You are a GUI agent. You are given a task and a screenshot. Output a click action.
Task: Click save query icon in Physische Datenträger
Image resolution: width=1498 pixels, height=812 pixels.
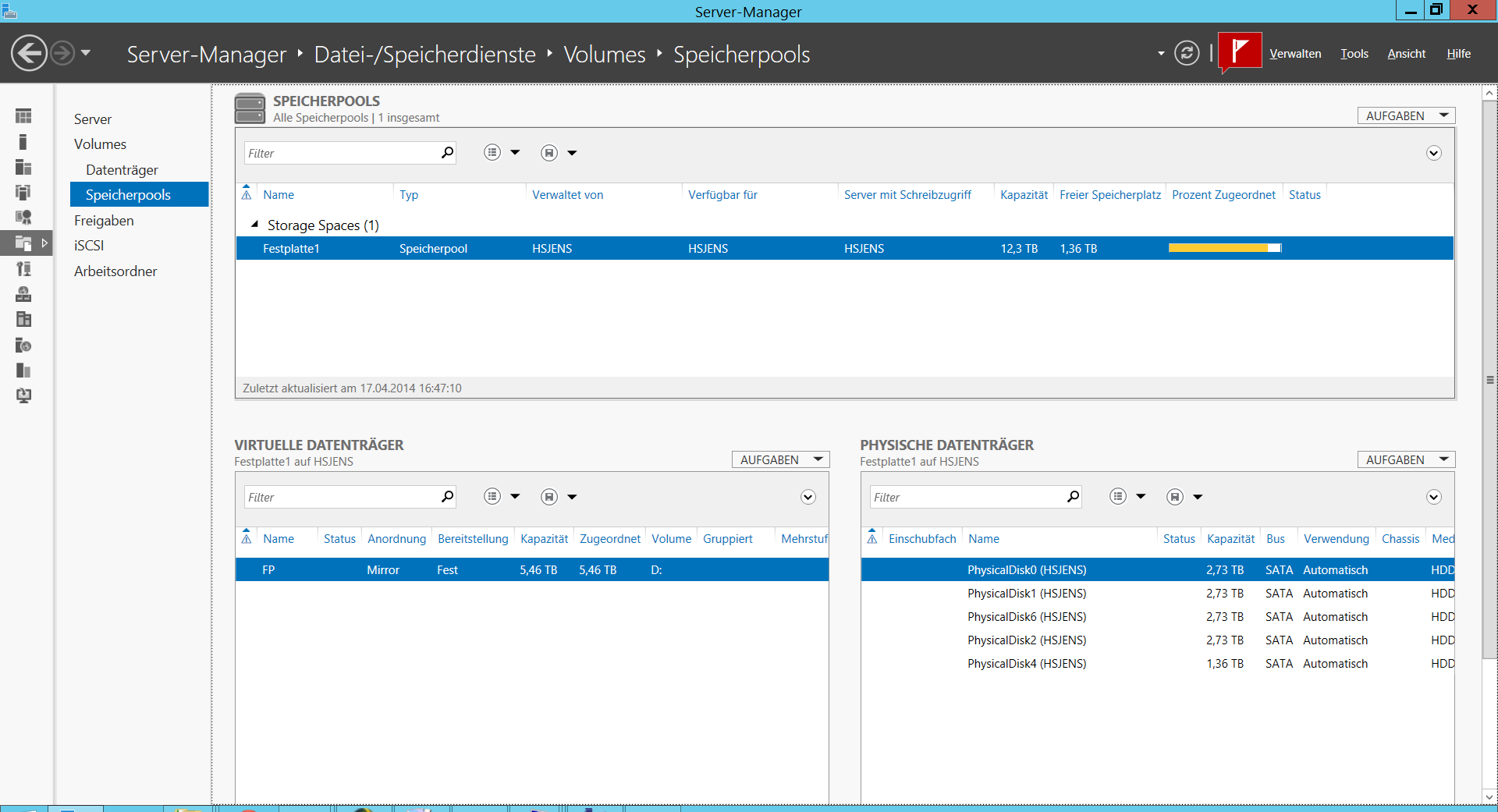pyautogui.click(x=1175, y=497)
